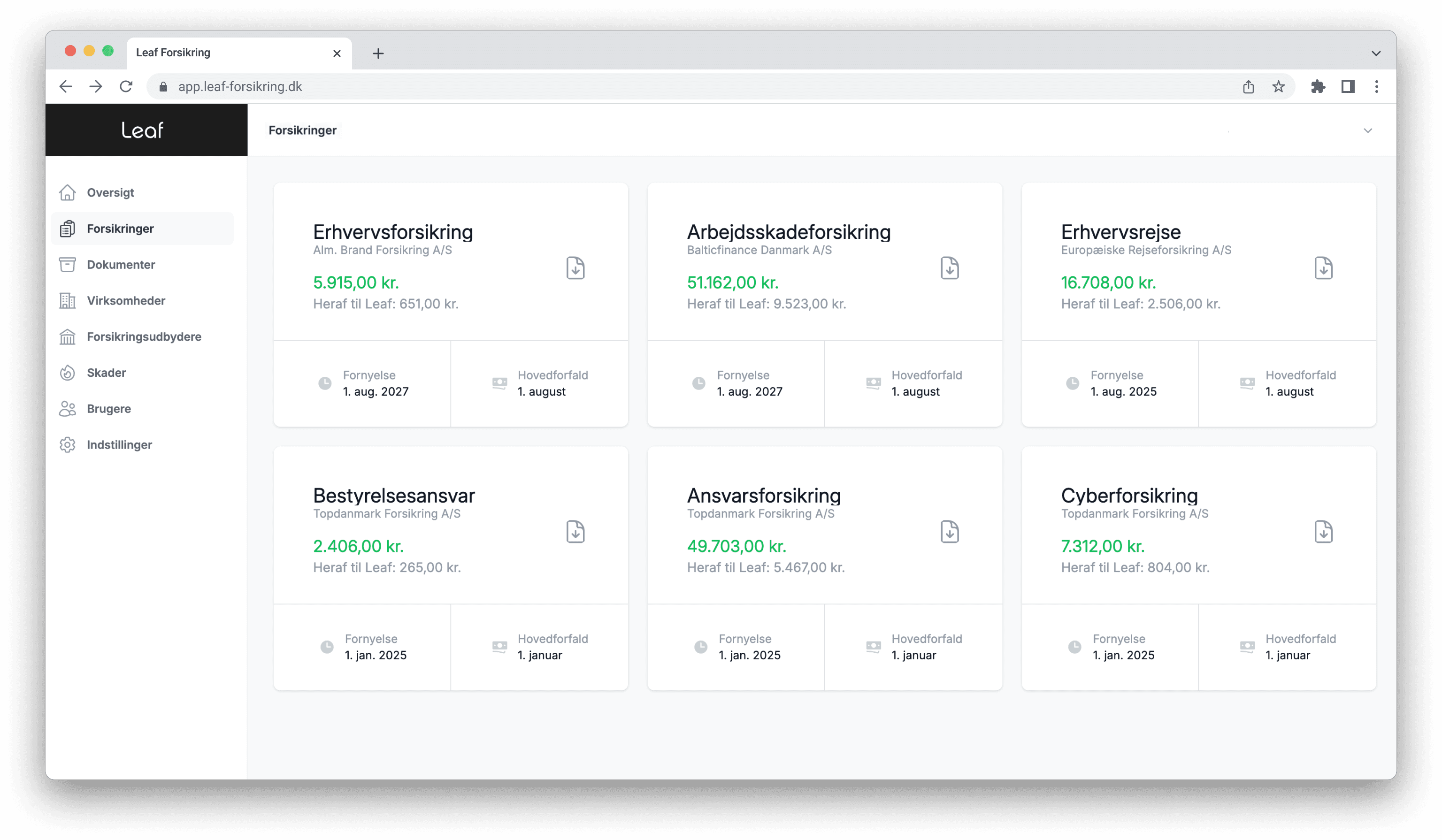Viewport: 1442px width, 840px height.
Task: Click the Dokumenter folder icon in sidebar
Action: (68, 264)
